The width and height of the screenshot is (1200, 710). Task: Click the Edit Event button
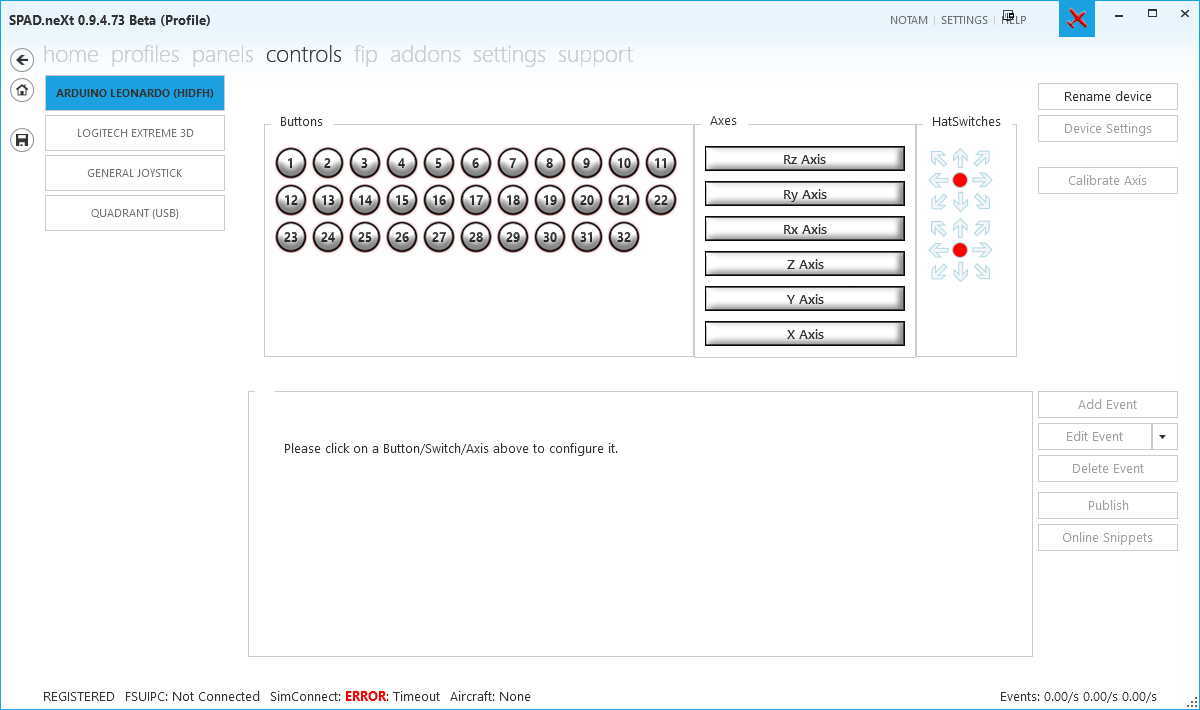(x=1095, y=437)
